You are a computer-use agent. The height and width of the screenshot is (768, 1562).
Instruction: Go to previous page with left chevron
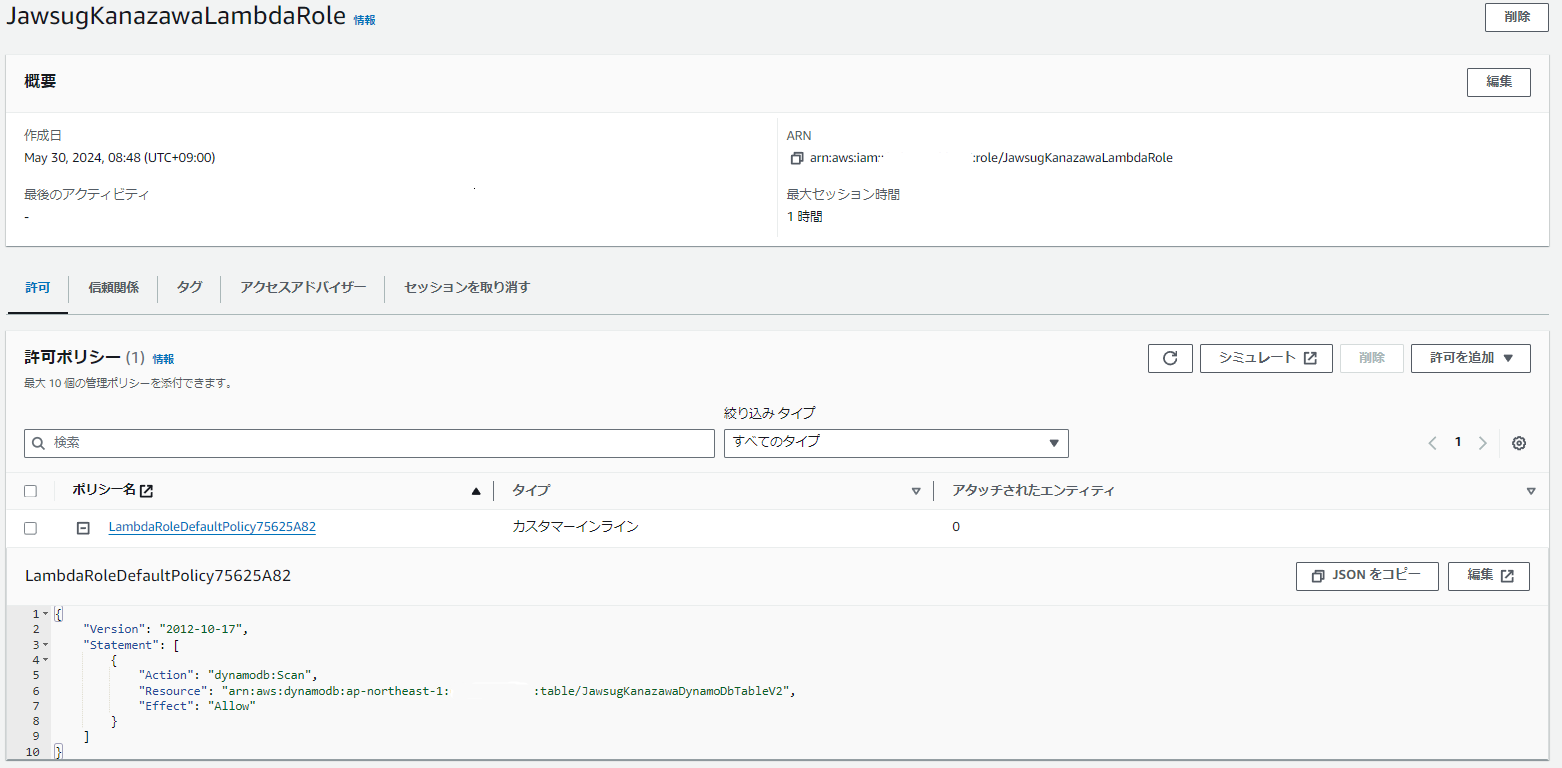[1433, 443]
